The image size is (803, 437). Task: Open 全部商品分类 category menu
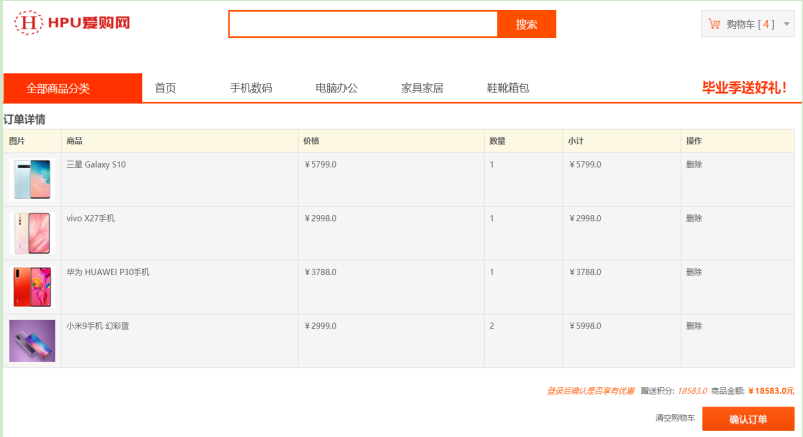[x=73, y=88]
